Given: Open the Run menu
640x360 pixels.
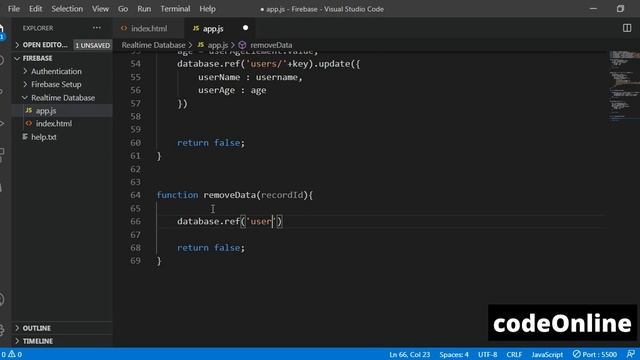Looking at the screenshot, I should tap(144, 9).
